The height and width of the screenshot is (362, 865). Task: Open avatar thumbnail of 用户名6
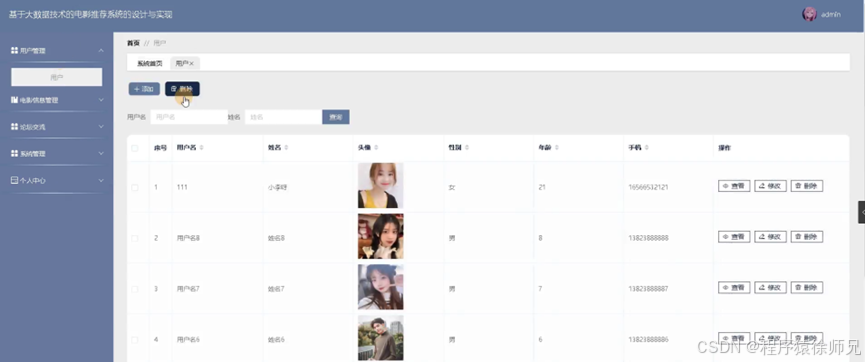(380, 338)
